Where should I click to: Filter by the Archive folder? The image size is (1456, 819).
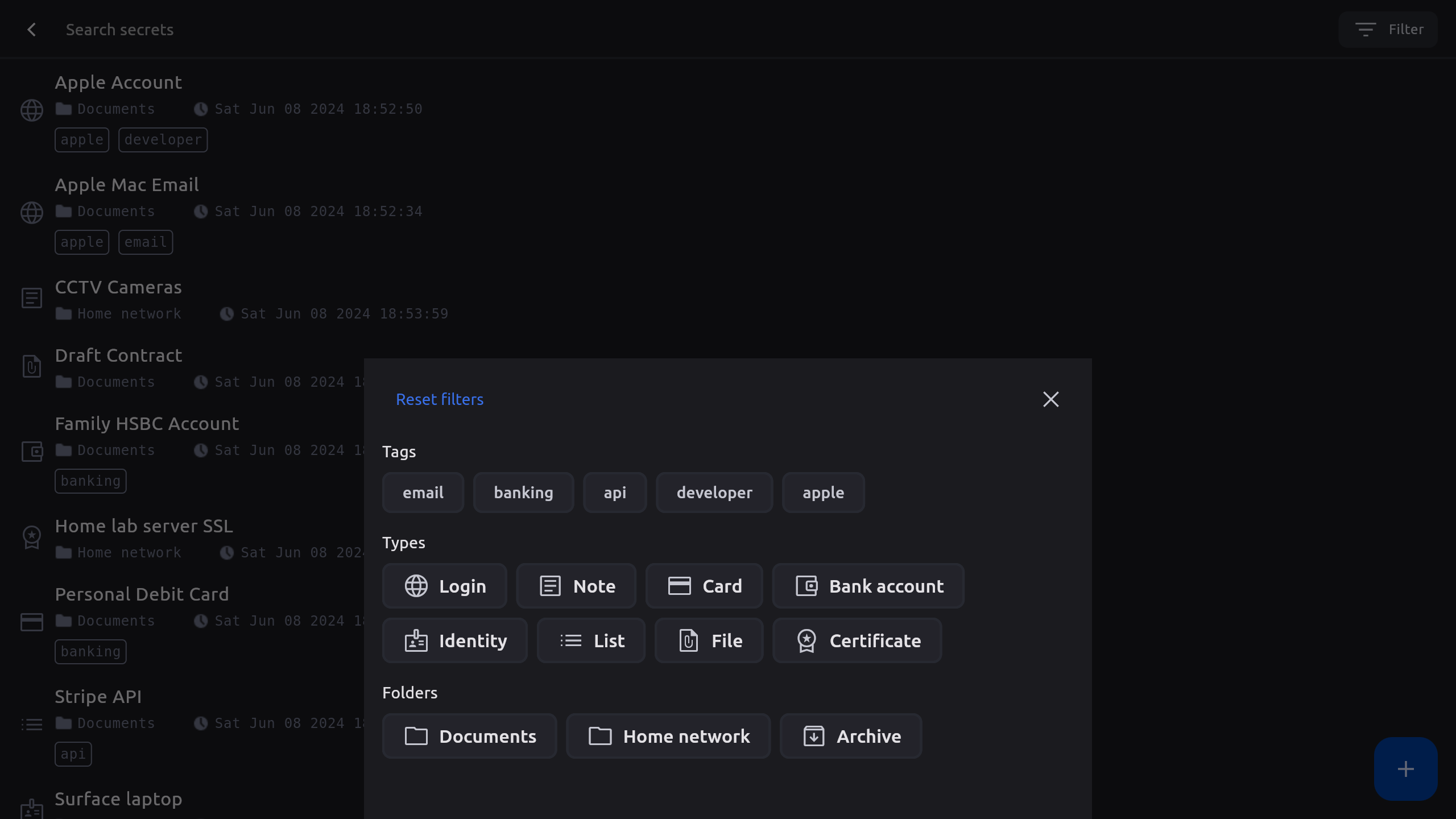[851, 736]
